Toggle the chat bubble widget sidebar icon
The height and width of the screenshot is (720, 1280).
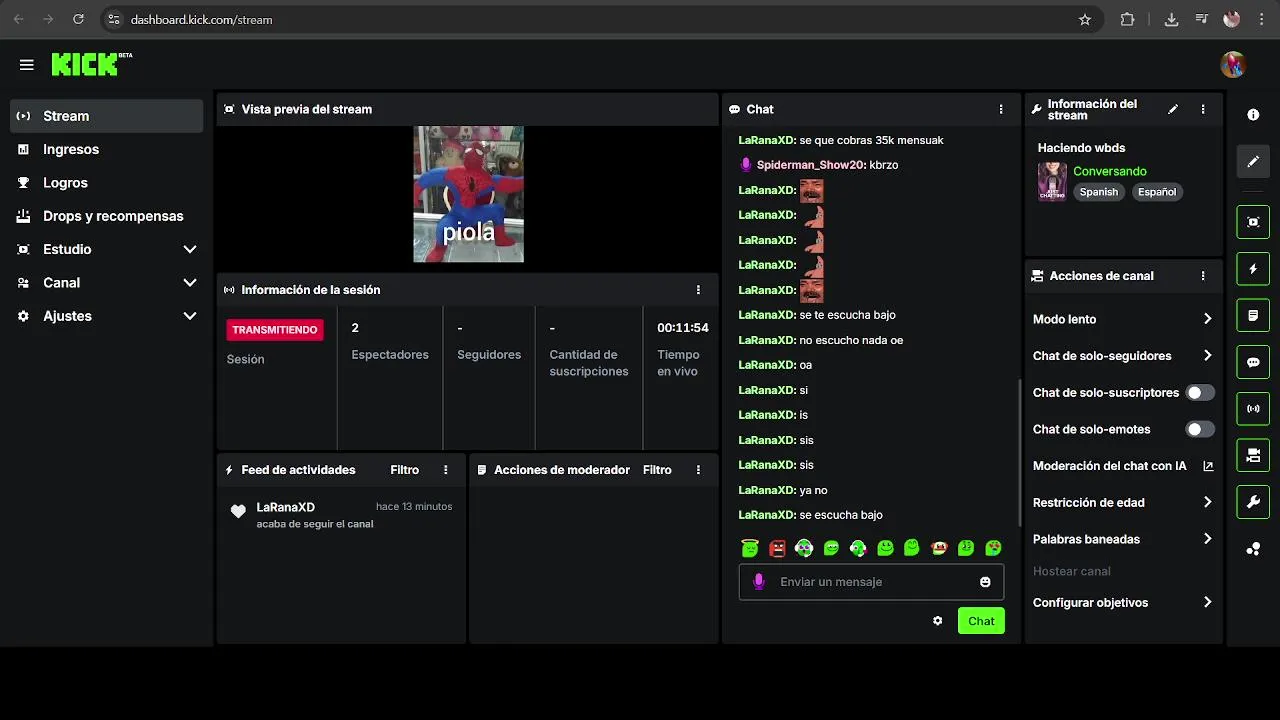(x=1253, y=362)
